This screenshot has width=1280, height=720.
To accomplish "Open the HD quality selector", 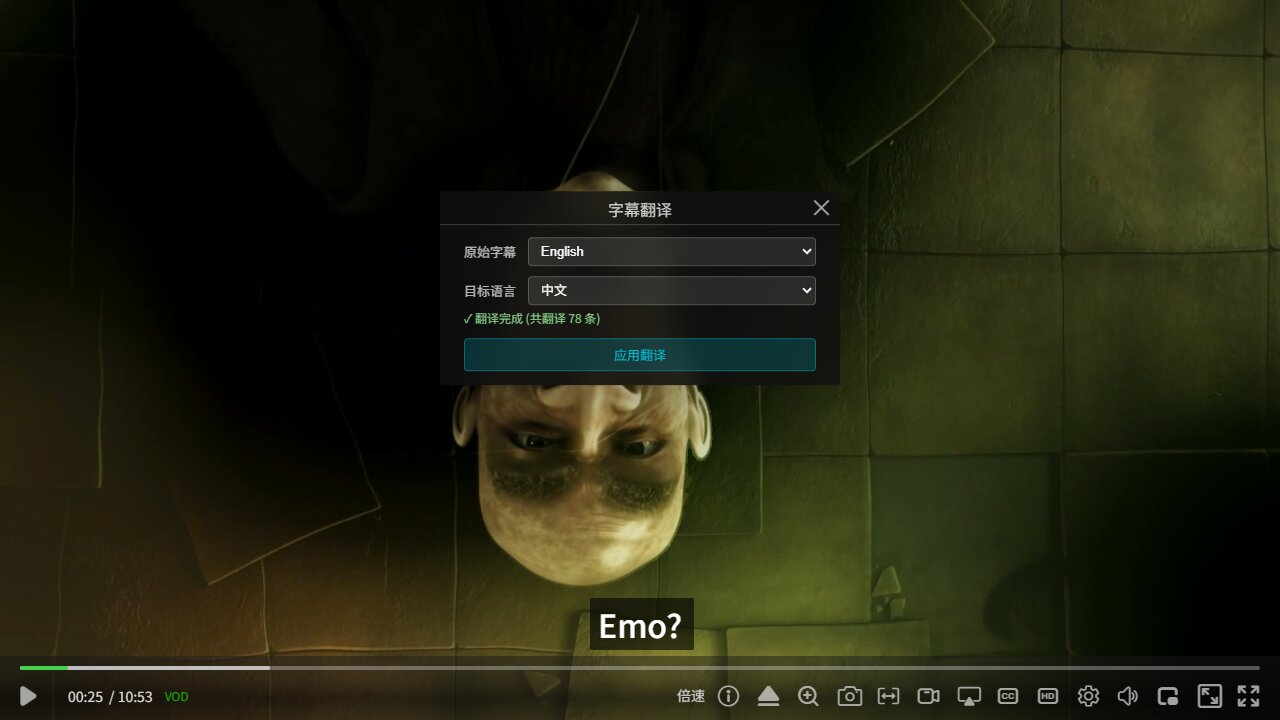I will point(1048,696).
